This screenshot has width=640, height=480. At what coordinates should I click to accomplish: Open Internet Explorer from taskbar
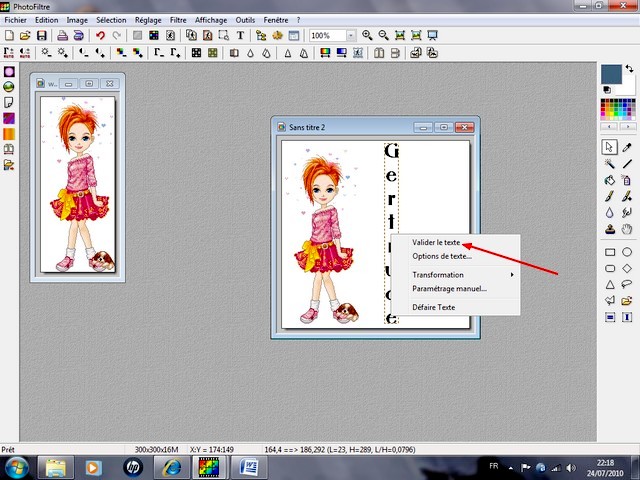pyautogui.click(x=171, y=468)
